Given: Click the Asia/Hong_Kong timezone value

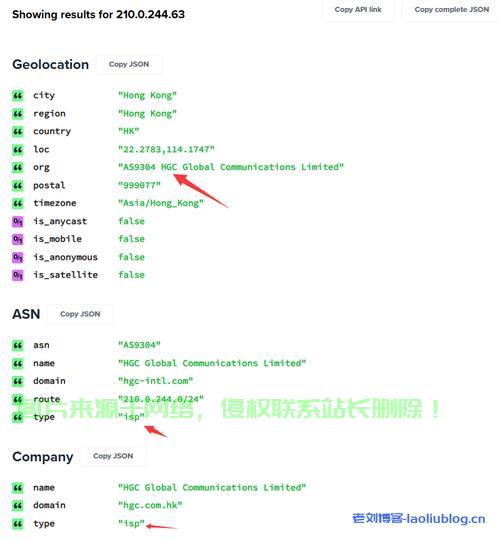Looking at the screenshot, I should [x=161, y=203].
